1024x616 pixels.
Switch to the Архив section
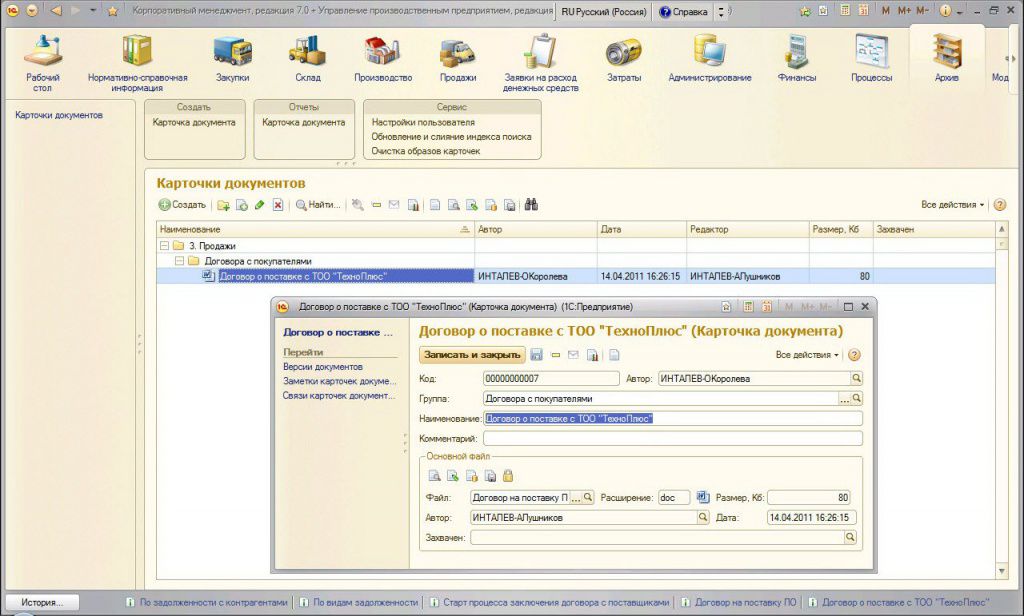(946, 59)
